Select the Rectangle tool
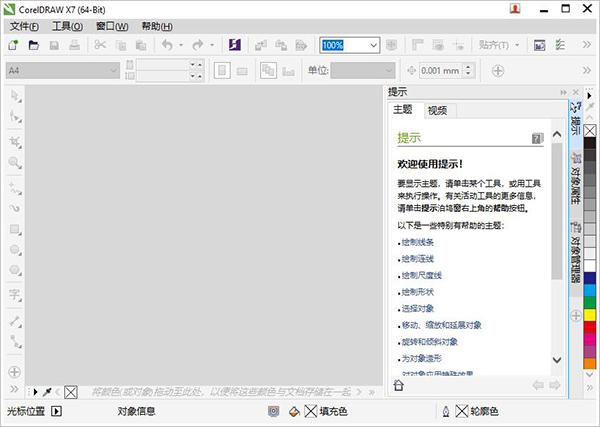The height and width of the screenshot is (427, 600). [x=15, y=229]
